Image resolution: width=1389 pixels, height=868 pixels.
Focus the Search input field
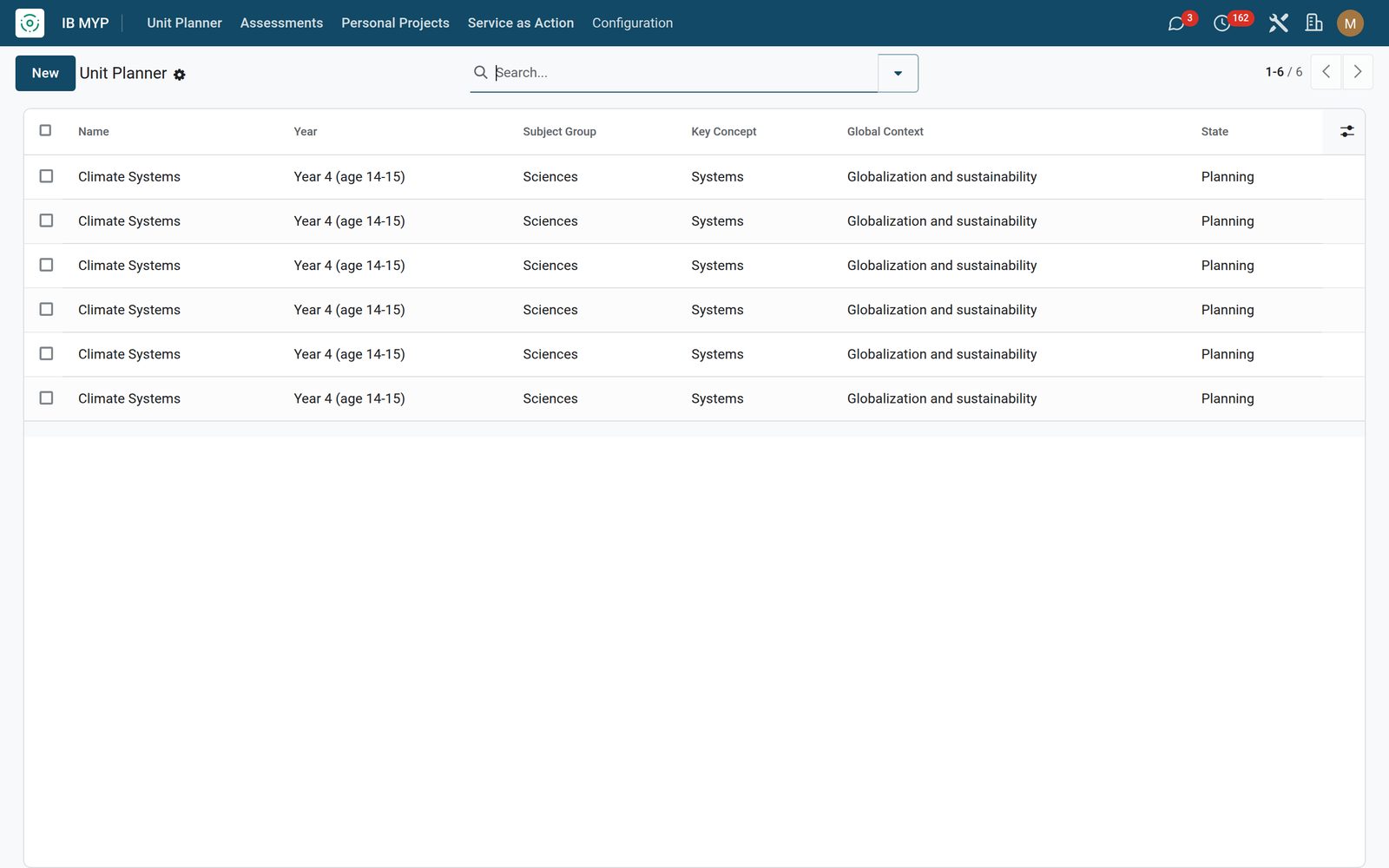pos(684,73)
